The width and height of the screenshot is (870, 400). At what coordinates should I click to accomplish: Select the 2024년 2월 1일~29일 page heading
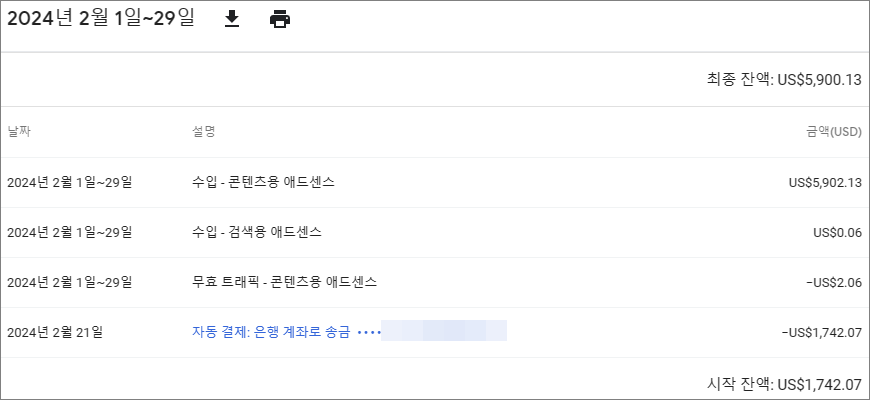point(100,19)
